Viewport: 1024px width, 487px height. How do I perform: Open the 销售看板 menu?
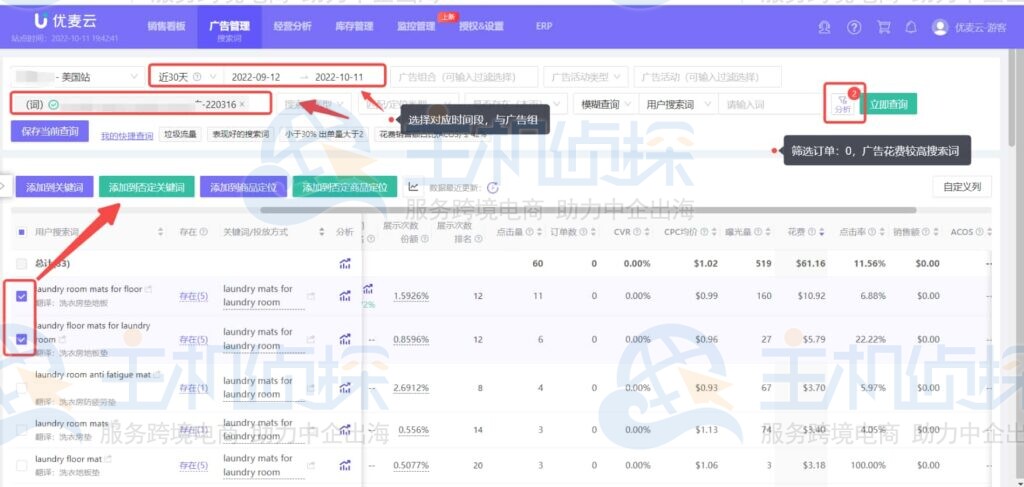pyautogui.click(x=166, y=27)
